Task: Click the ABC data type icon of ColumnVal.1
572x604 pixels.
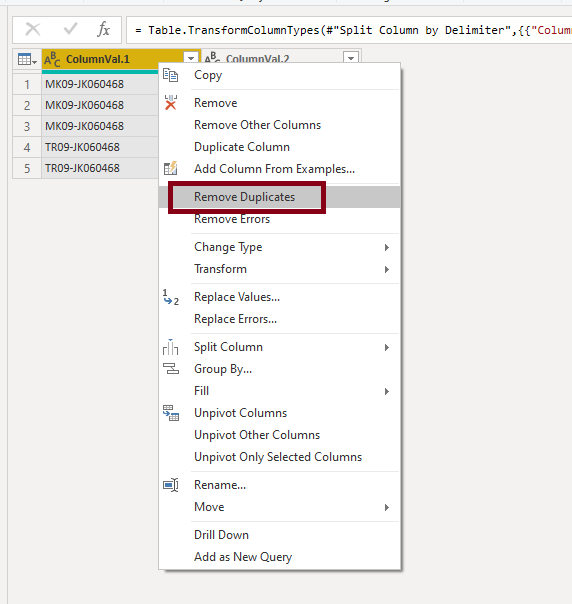Action: coord(52,59)
